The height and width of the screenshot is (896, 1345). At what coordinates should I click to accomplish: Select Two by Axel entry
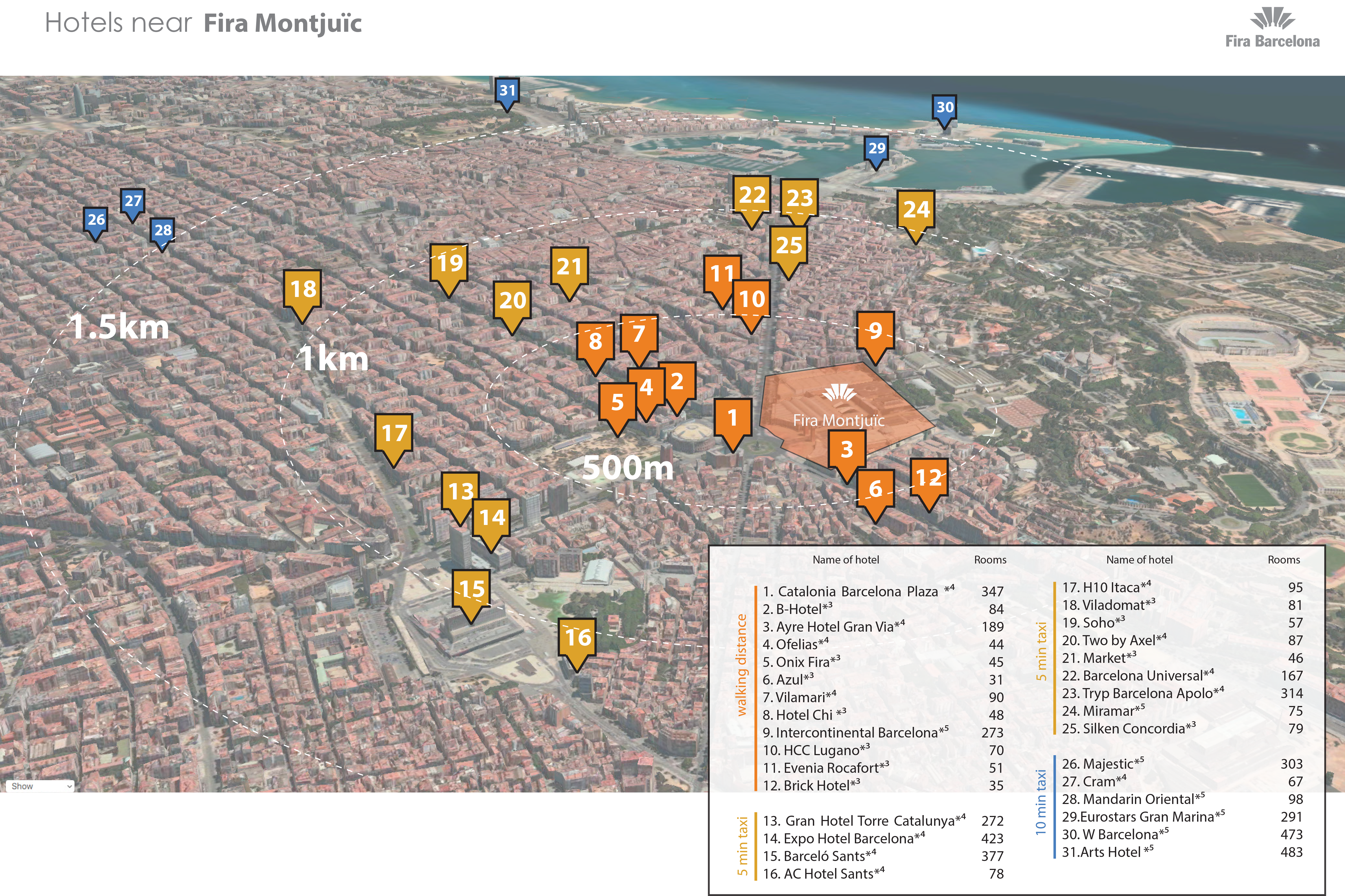pyautogui.click(x=1183, y=641)
